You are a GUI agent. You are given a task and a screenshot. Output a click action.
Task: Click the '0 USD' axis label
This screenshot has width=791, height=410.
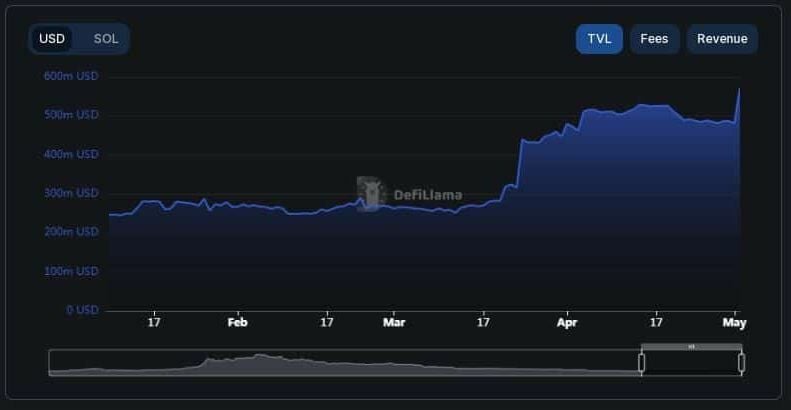click(82, 310)
